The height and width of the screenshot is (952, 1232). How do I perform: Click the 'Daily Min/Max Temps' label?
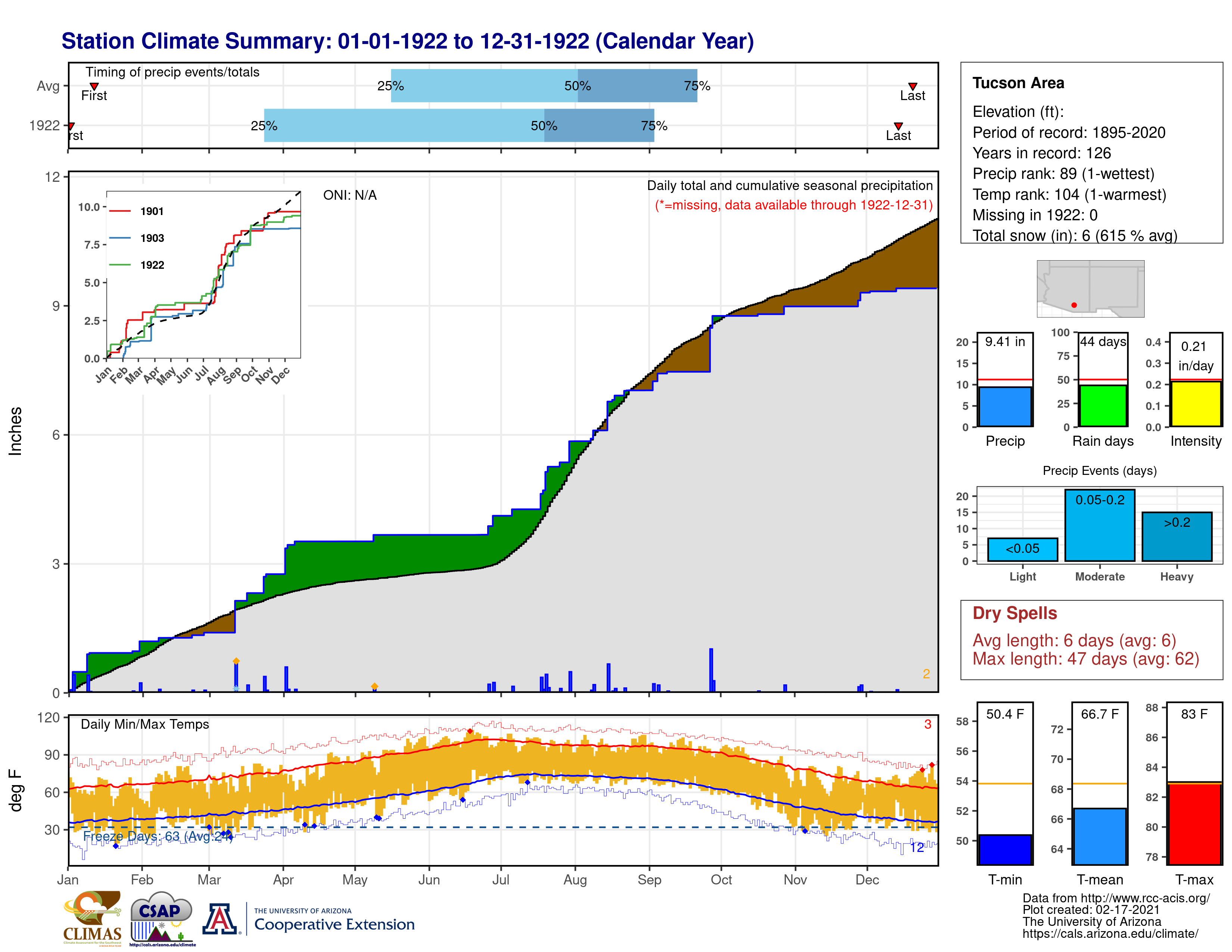pos(145,724)
